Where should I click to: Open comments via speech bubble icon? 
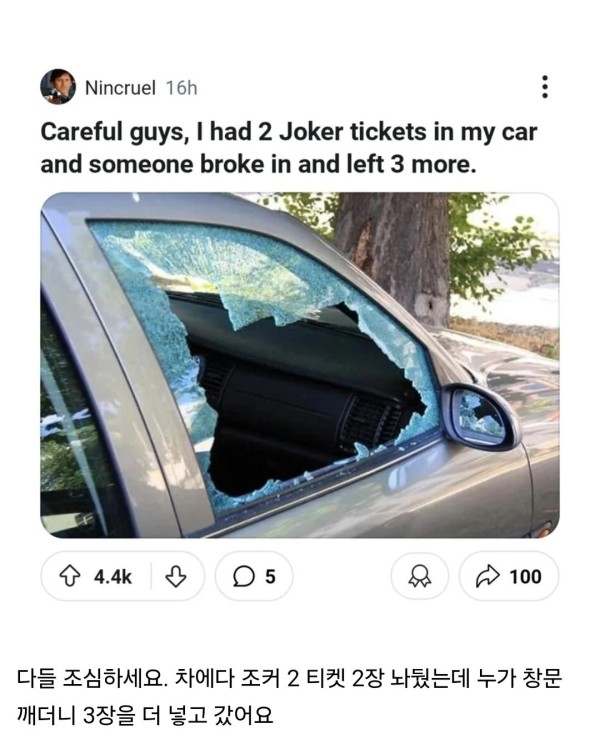(243, 576)
